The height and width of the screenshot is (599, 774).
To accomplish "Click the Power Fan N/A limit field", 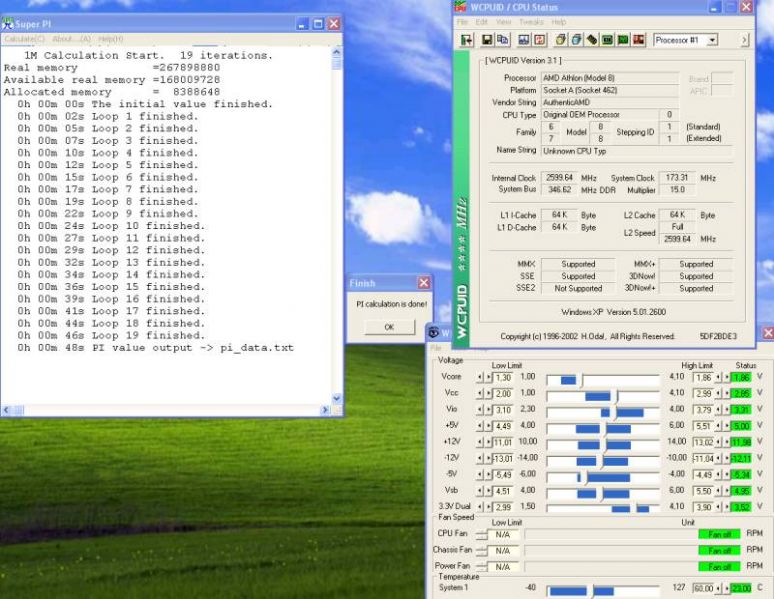I will pyautogui.click(x=503, y=567).
